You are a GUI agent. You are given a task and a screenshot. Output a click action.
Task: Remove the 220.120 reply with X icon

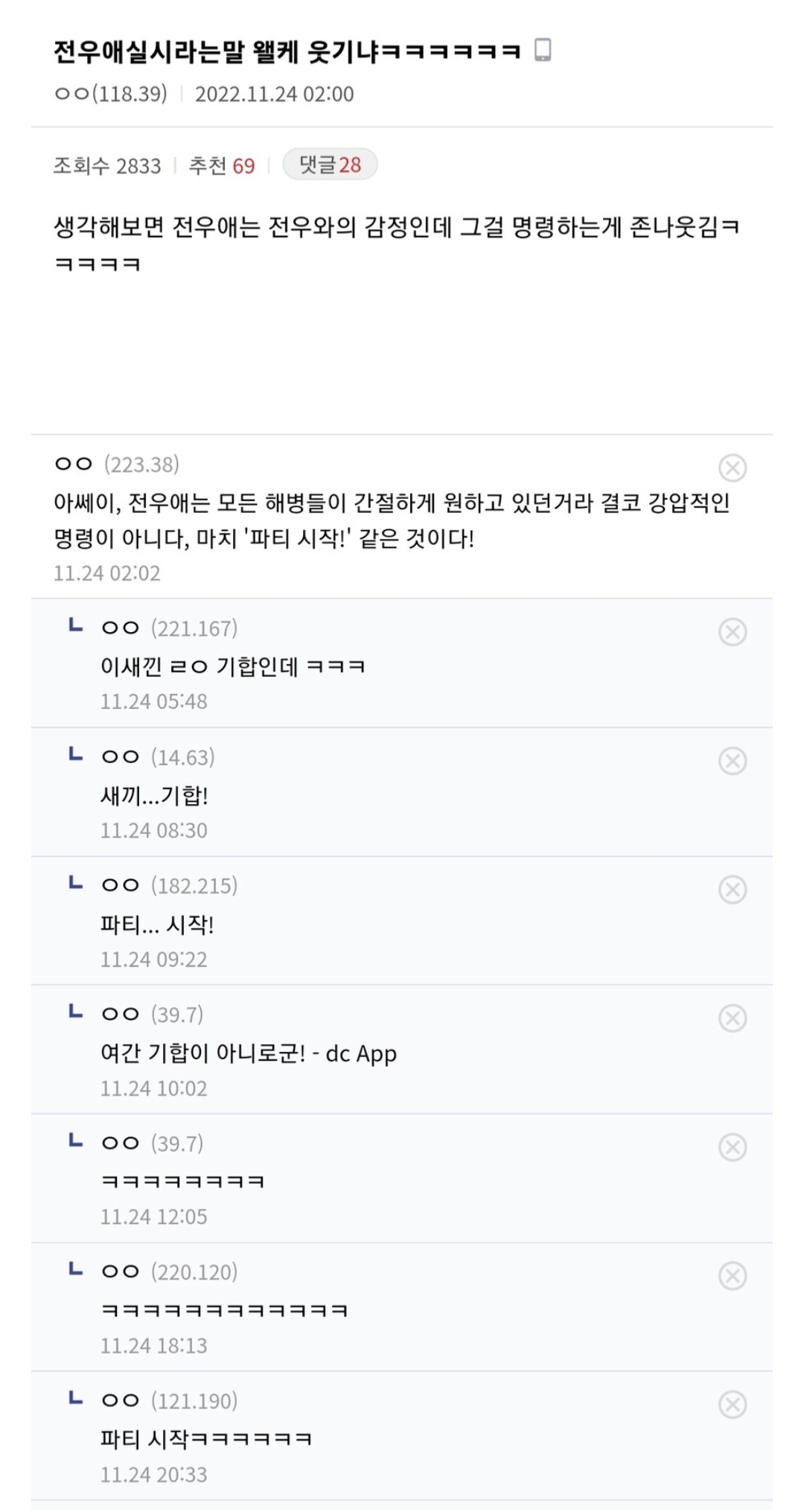click(x=733, y=1276)
